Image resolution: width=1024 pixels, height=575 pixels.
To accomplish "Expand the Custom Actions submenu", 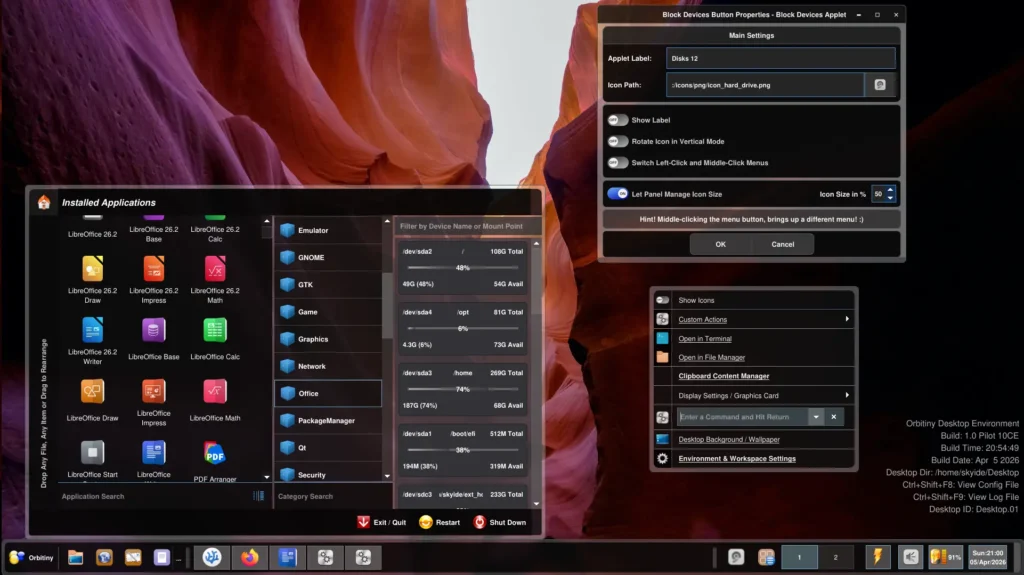I will 846,319.
